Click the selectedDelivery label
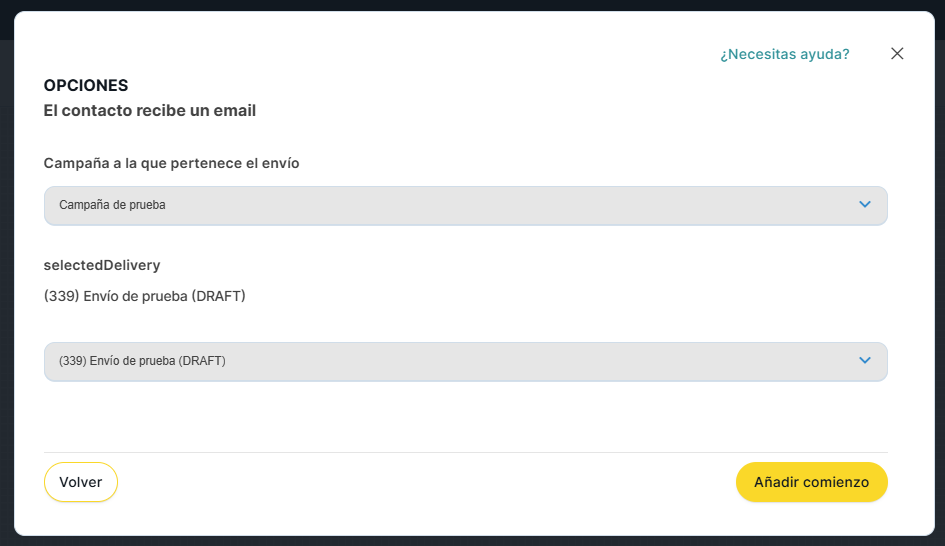945x546 pixels. point(102,265)
